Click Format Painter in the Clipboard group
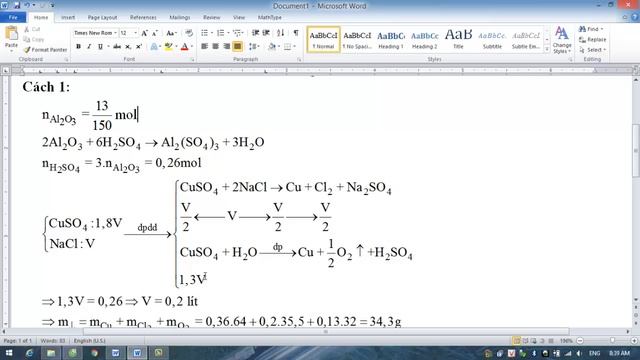The height and width of the screenshot is (360, 640). [x=45, y=50]
